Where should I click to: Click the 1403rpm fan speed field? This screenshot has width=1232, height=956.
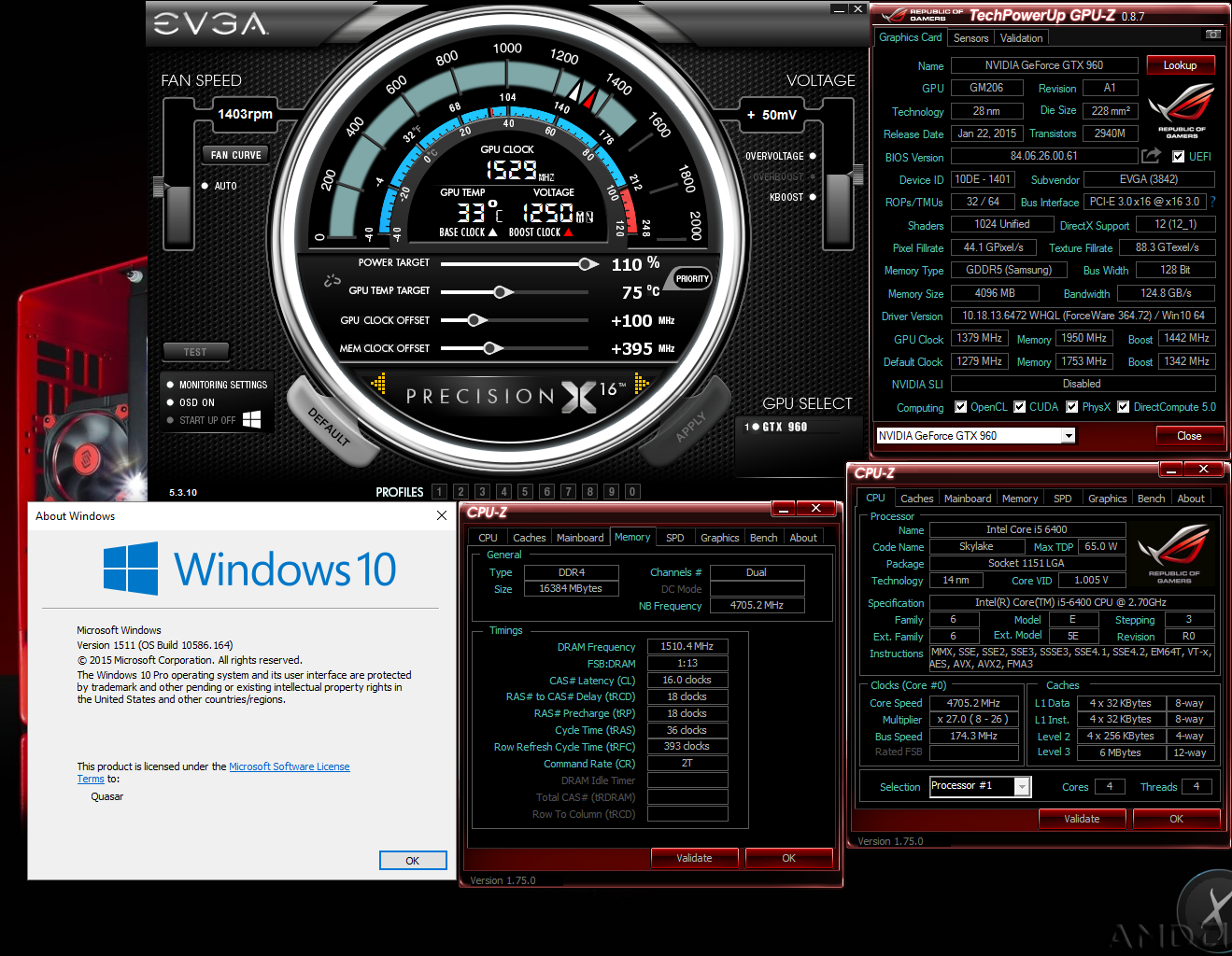pos(246,114)
